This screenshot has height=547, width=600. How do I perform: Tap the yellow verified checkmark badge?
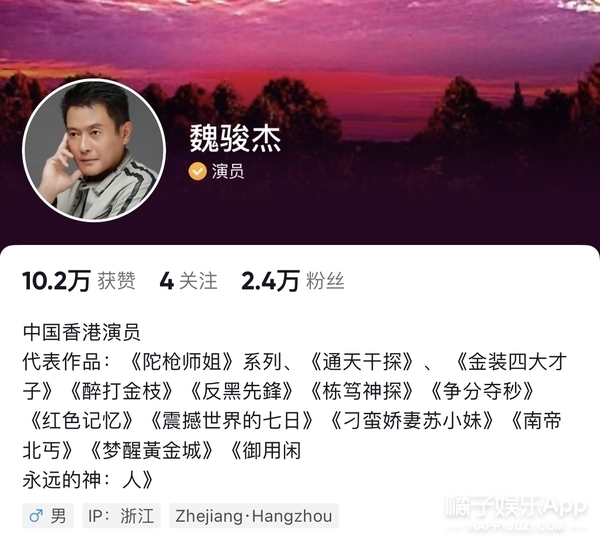197,171
